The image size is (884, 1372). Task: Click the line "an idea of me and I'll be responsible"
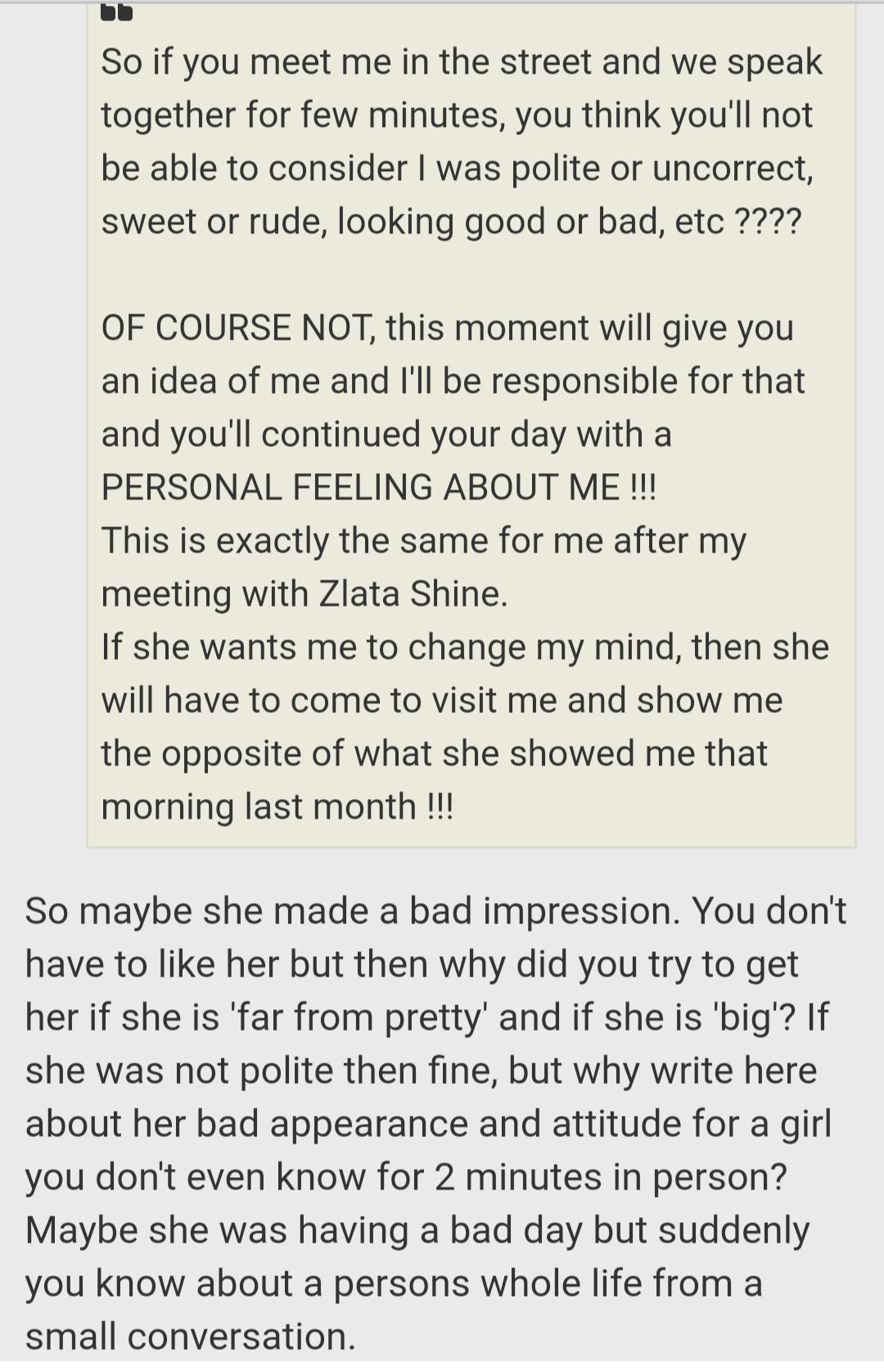(x=453, y=381)
